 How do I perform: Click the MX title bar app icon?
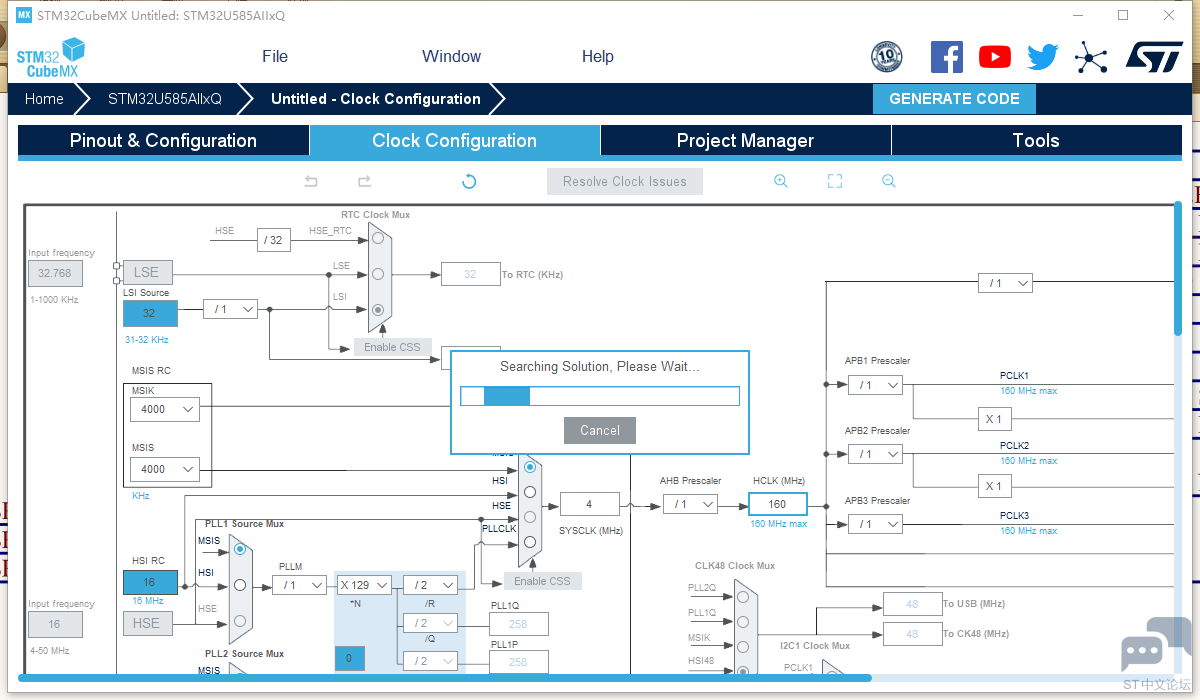[24, 15]
